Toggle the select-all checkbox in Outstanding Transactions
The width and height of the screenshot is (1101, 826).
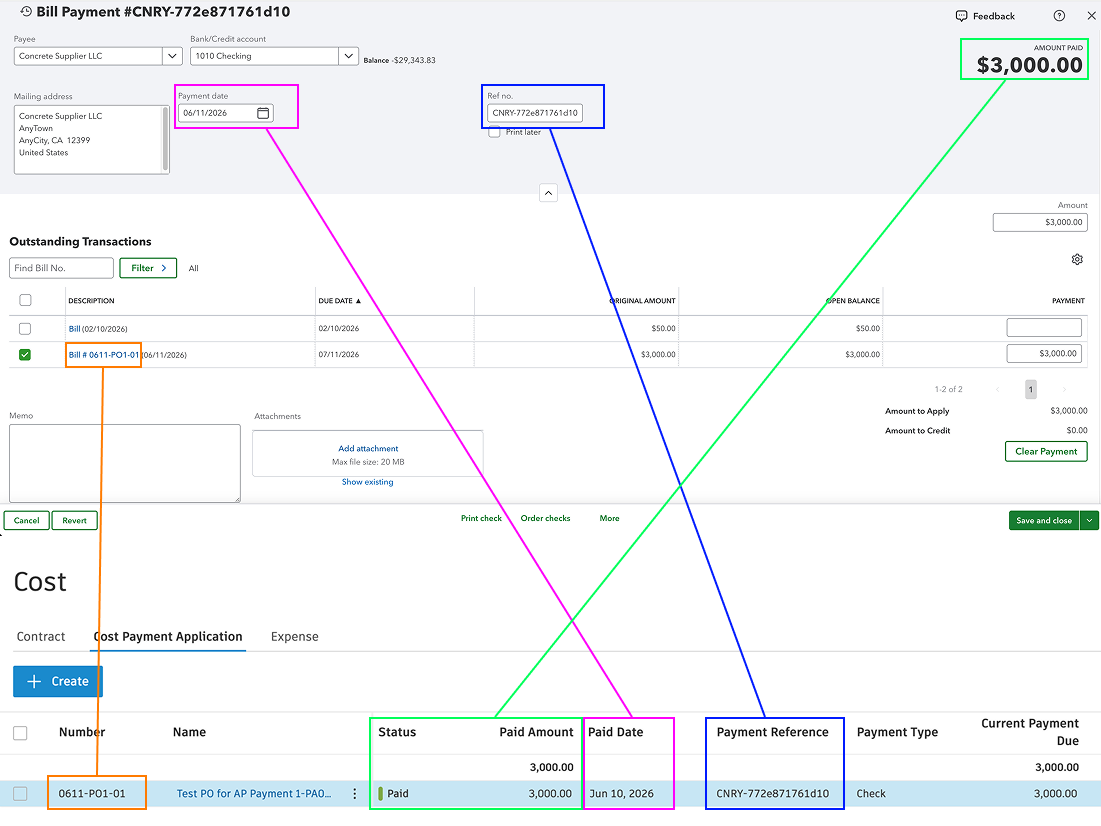coord(25,300)
